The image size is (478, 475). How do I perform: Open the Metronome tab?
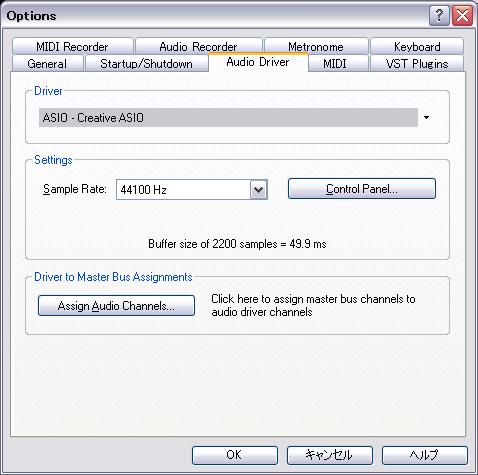click(316, 46)
